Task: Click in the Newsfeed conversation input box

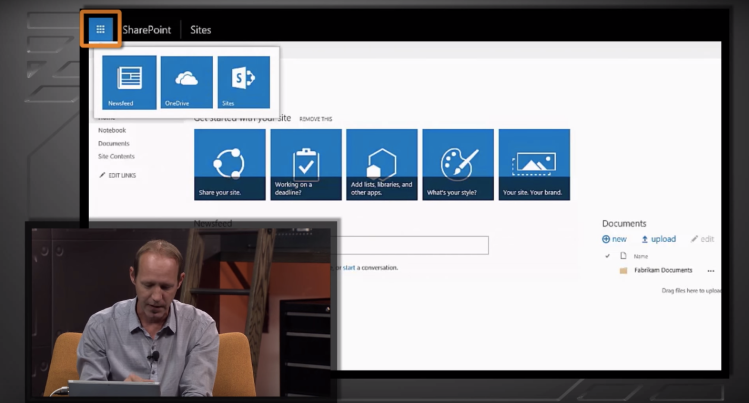Action: pyautogui.click(x=410, y=245)
